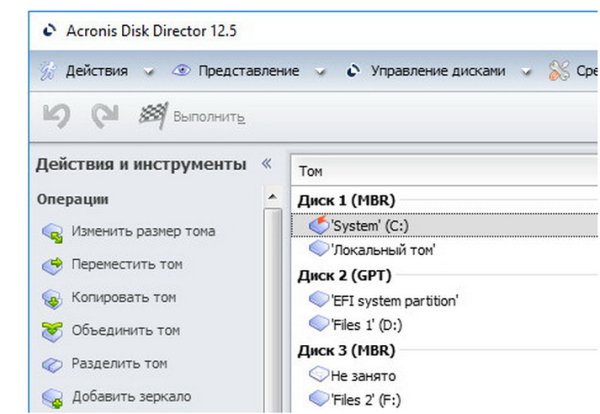Click the Redo arrow button
The image size is (600, 414).
point(105,116)
